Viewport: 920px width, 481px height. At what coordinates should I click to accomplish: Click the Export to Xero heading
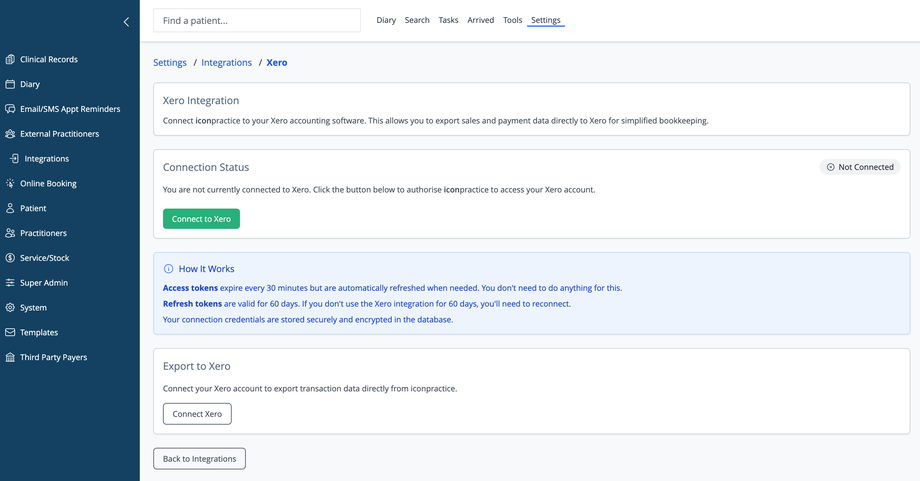pyautogui.click(x=197, y=366)
